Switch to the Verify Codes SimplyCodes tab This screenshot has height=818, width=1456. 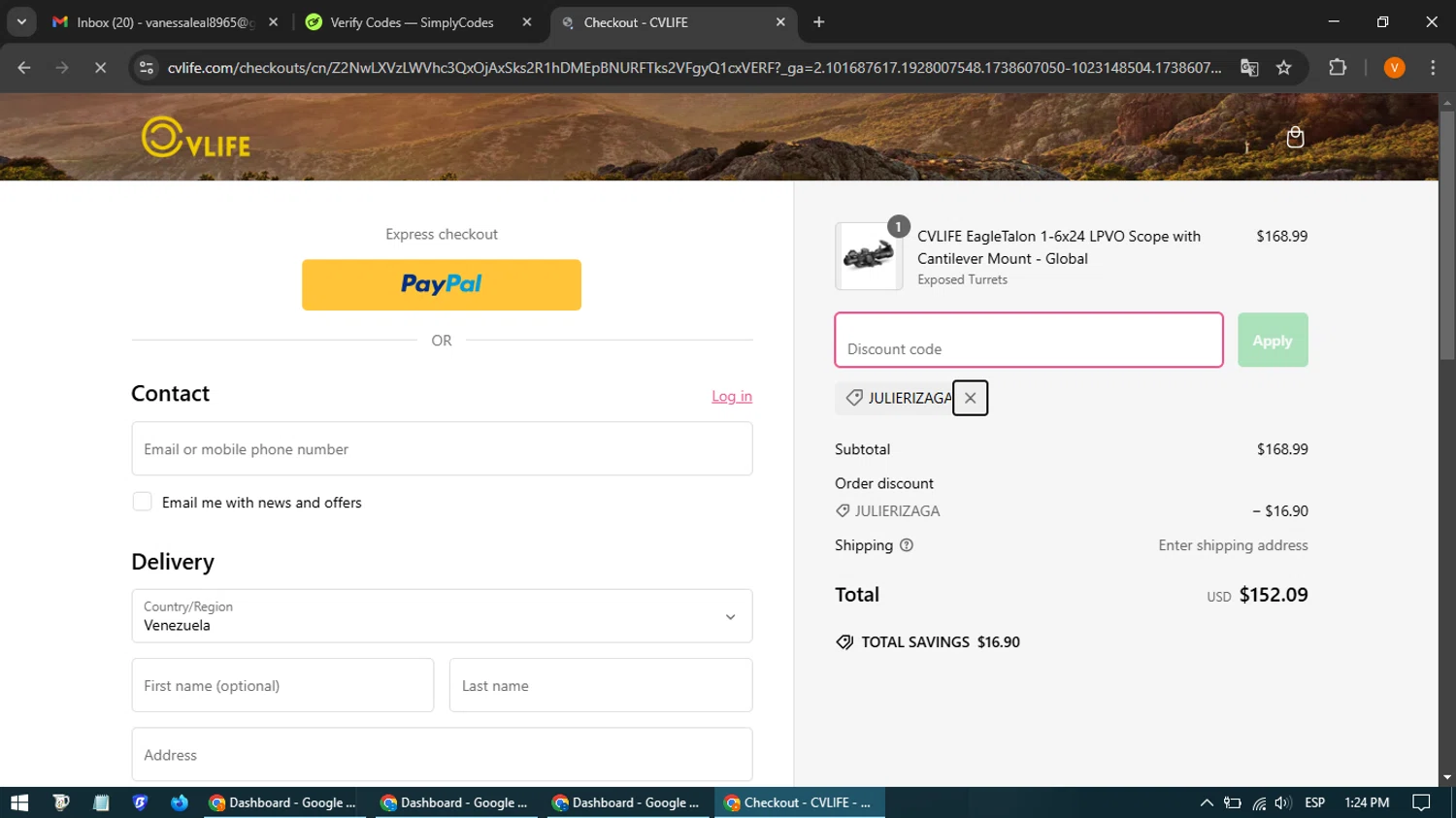point(417,22)
